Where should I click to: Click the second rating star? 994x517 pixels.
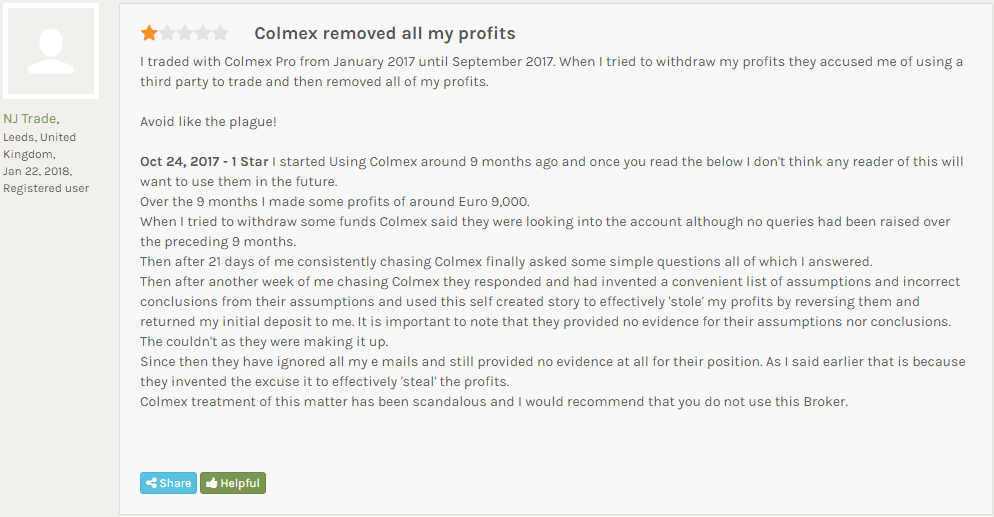click(x=167, y=34)
